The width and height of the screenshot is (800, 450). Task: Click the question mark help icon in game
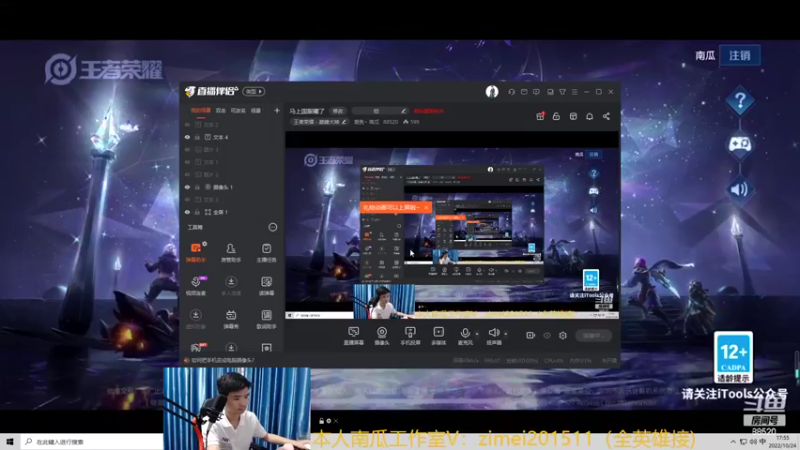coord(740,101)
